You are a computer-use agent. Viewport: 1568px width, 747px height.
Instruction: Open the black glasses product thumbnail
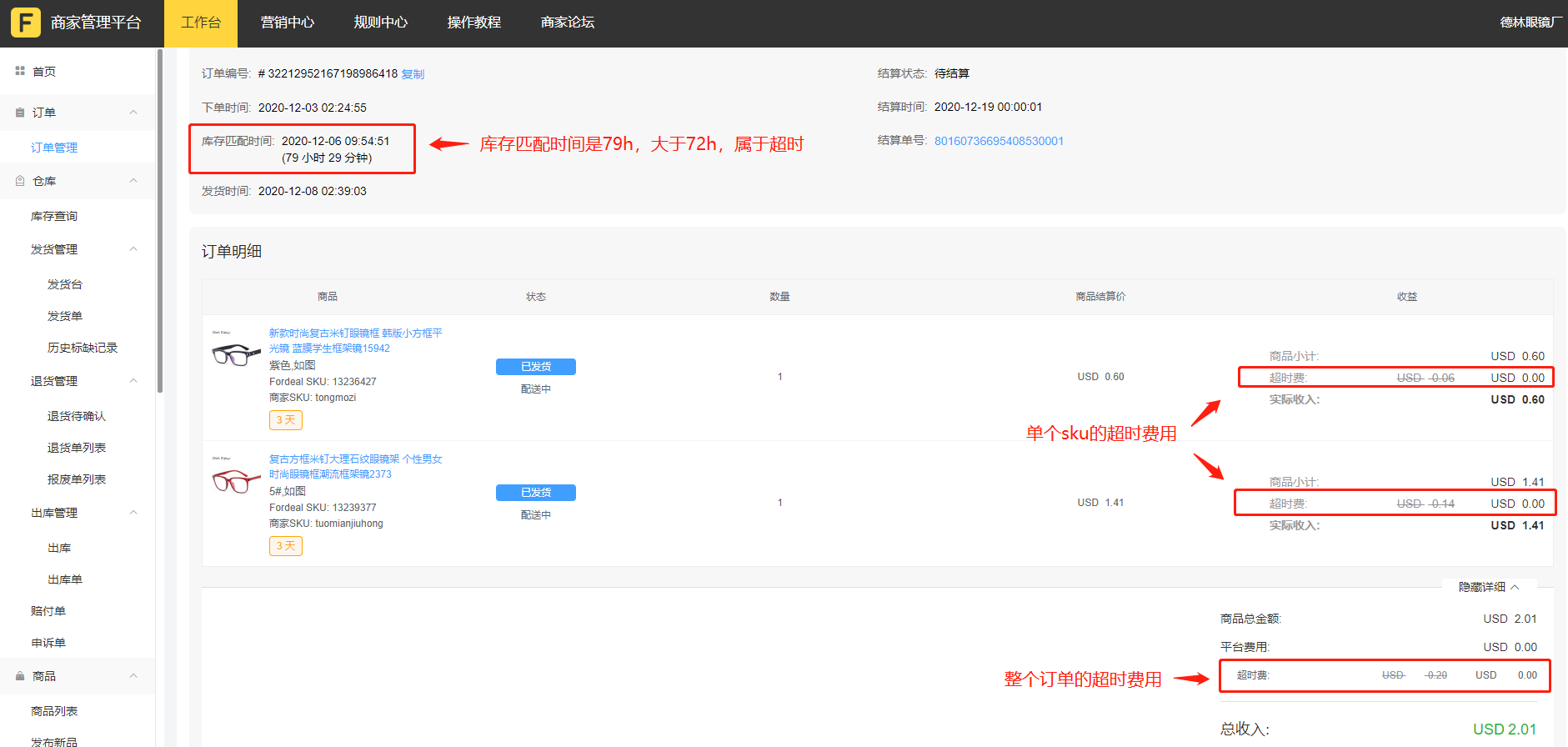point(236,353)
